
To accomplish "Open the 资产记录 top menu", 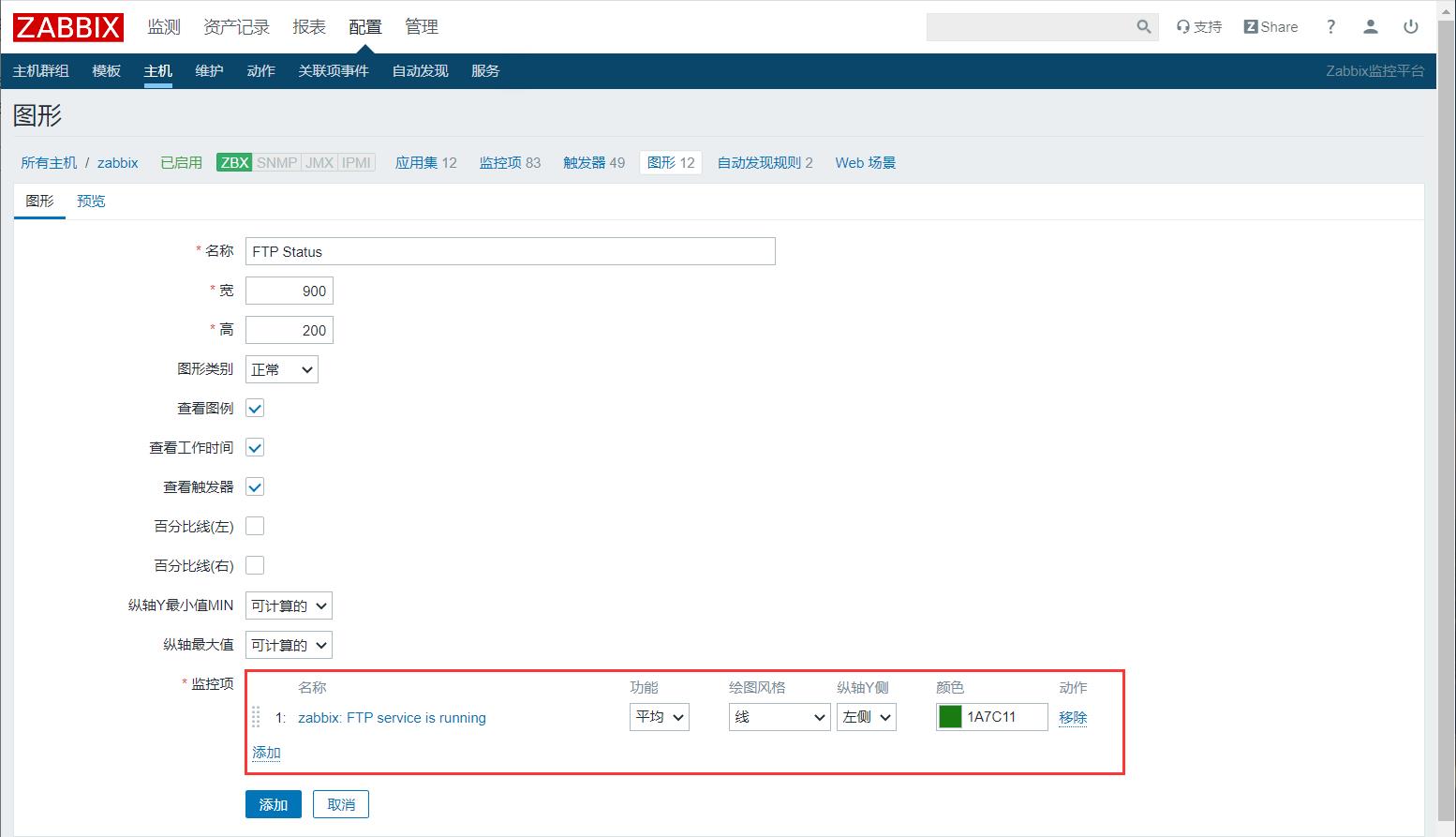I will (x=236, y=27).
